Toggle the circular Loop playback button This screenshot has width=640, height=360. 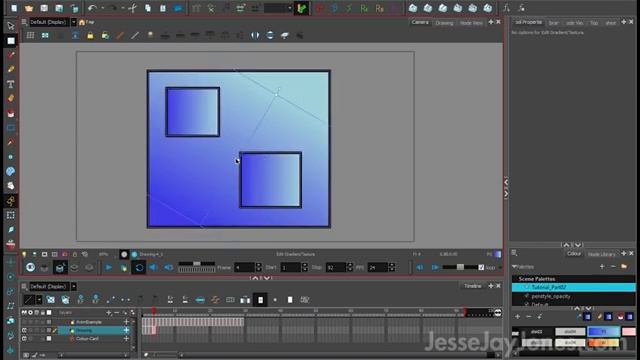tap(139, 267)
